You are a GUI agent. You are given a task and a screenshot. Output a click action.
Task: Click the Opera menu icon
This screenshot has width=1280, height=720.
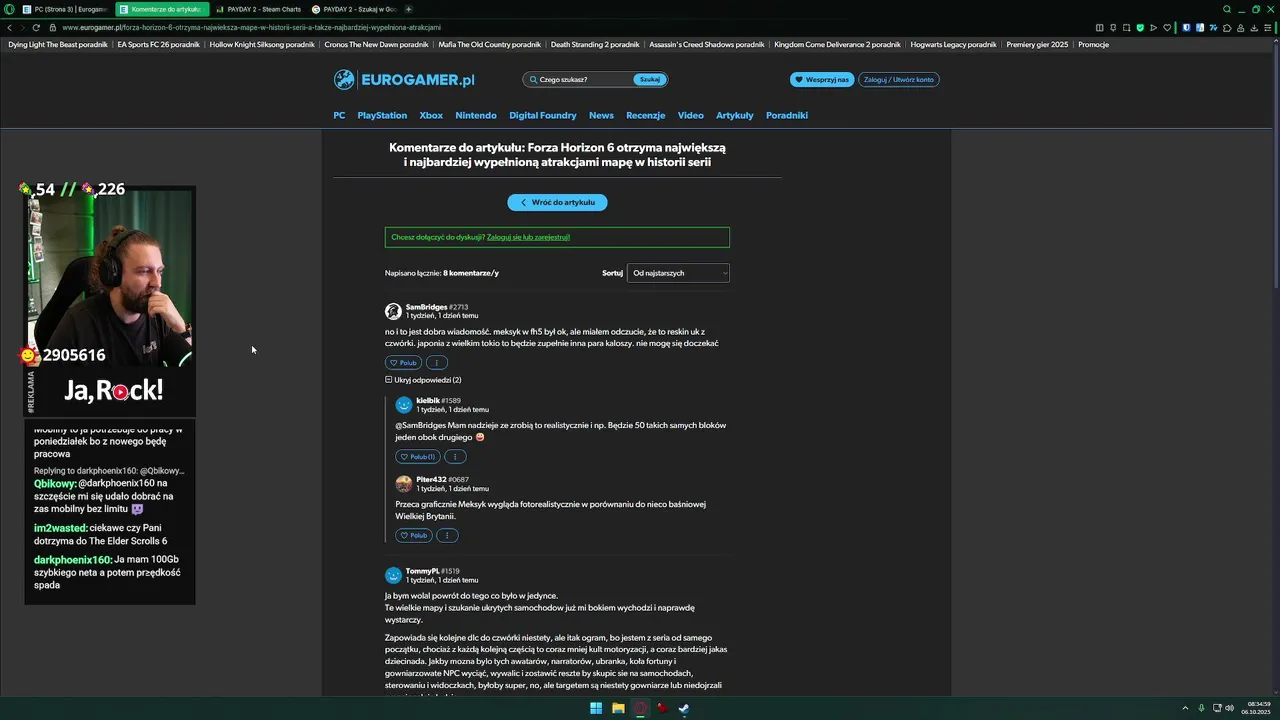9,9
